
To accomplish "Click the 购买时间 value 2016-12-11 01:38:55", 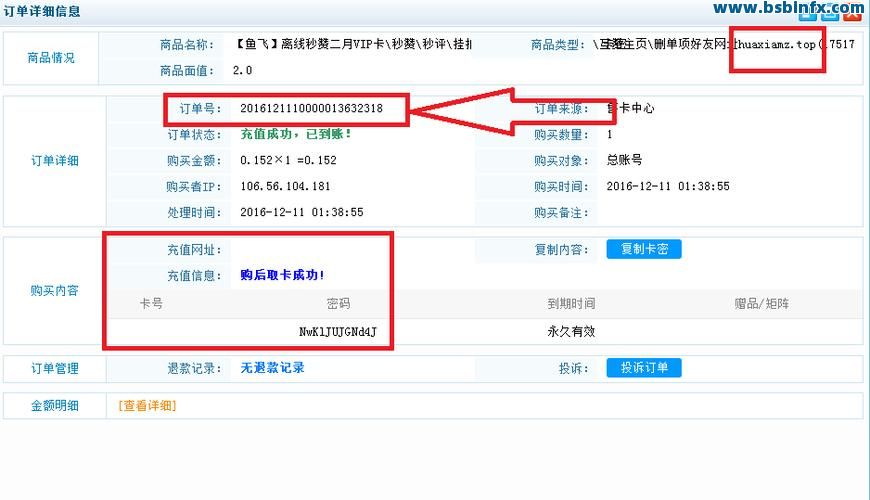I will 667,186.
